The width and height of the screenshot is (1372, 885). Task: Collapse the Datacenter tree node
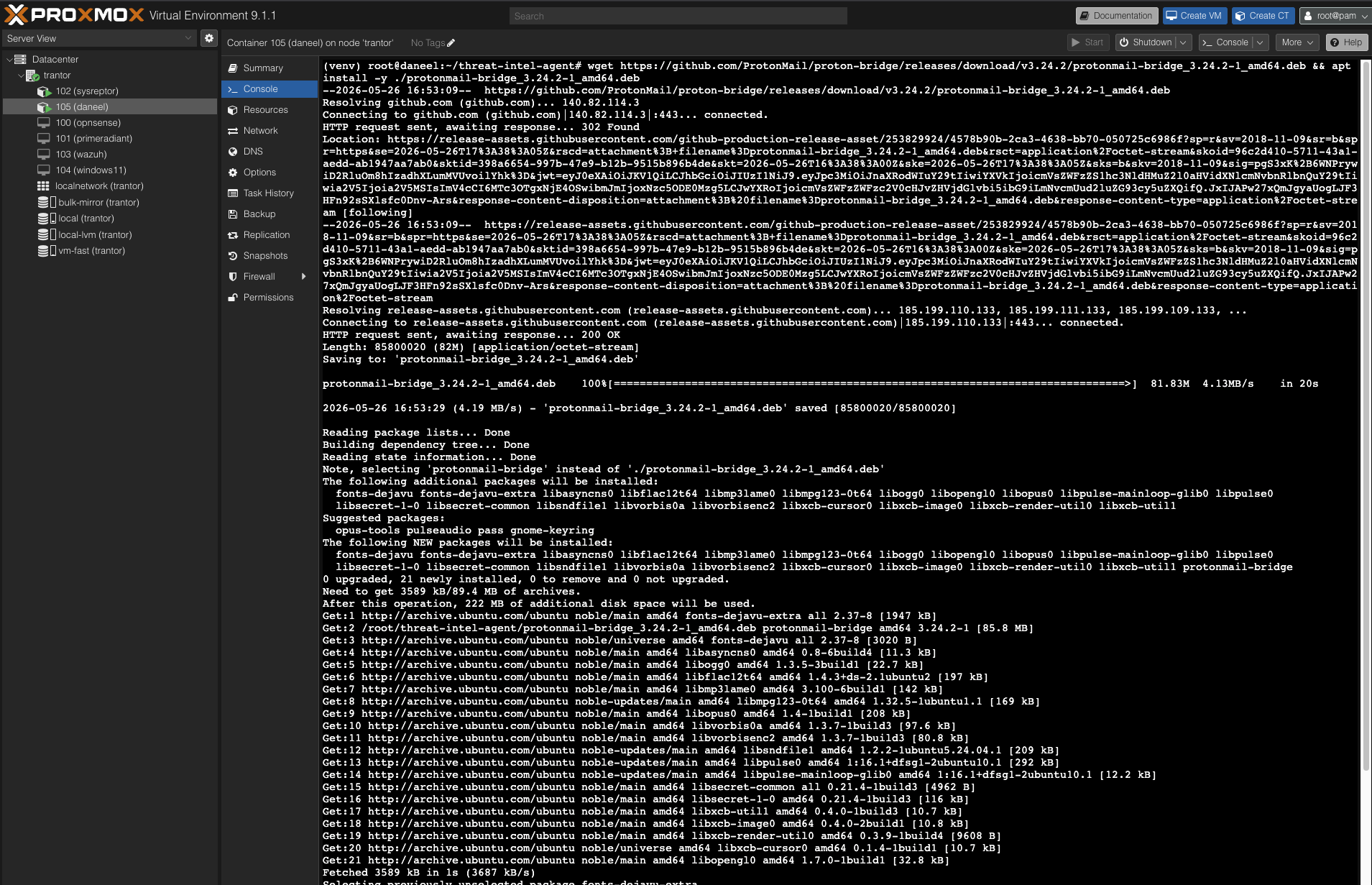click(9, 60)
